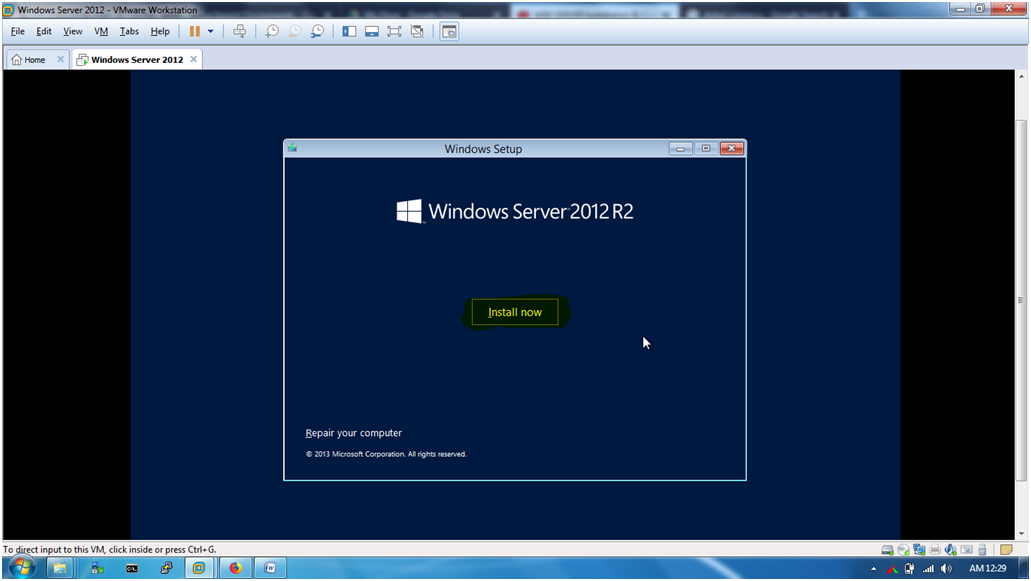Click the scroll down arrow of VM view

click(x=1021, y=534)
